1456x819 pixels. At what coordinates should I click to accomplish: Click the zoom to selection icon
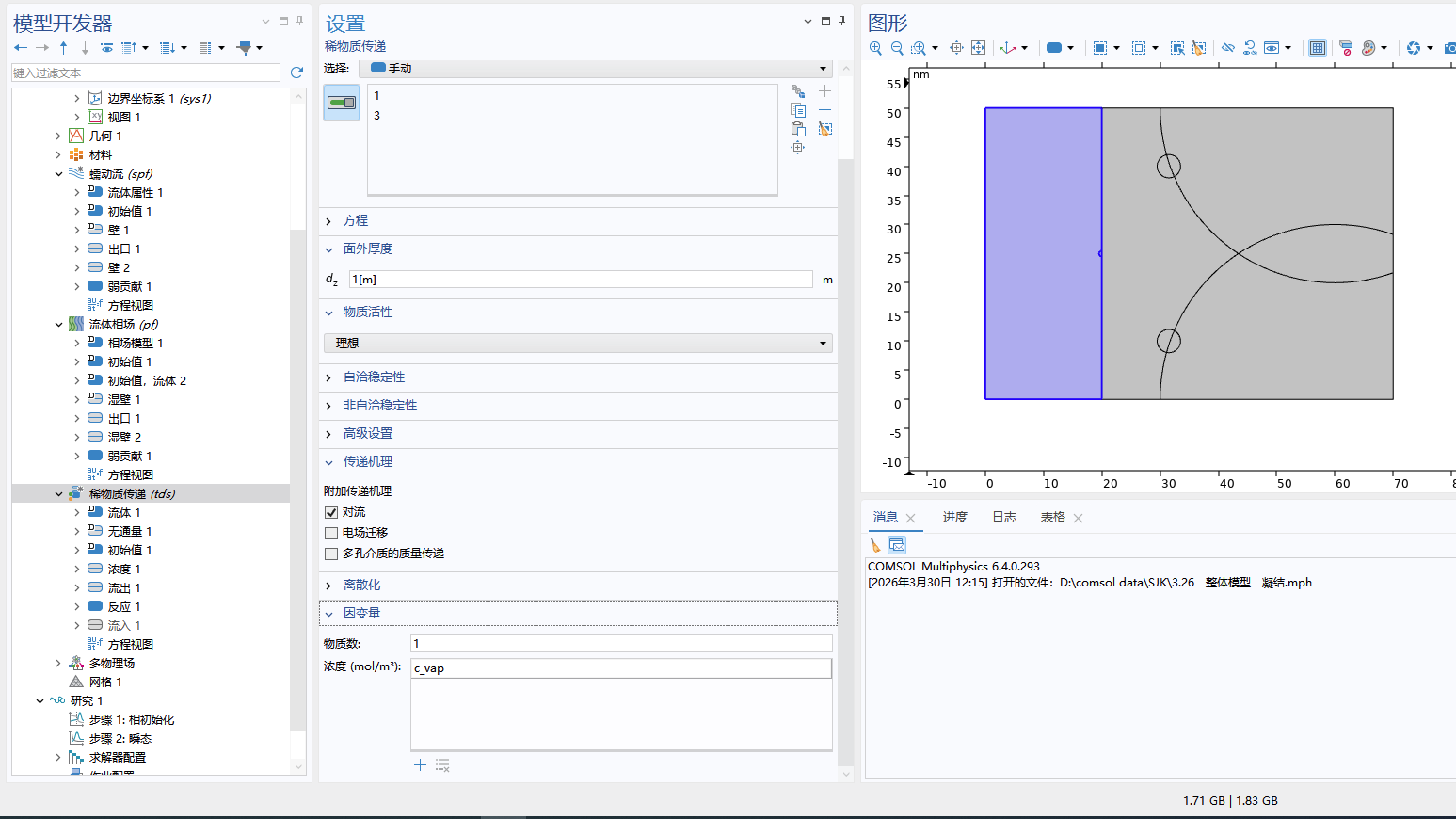point(956,47)
